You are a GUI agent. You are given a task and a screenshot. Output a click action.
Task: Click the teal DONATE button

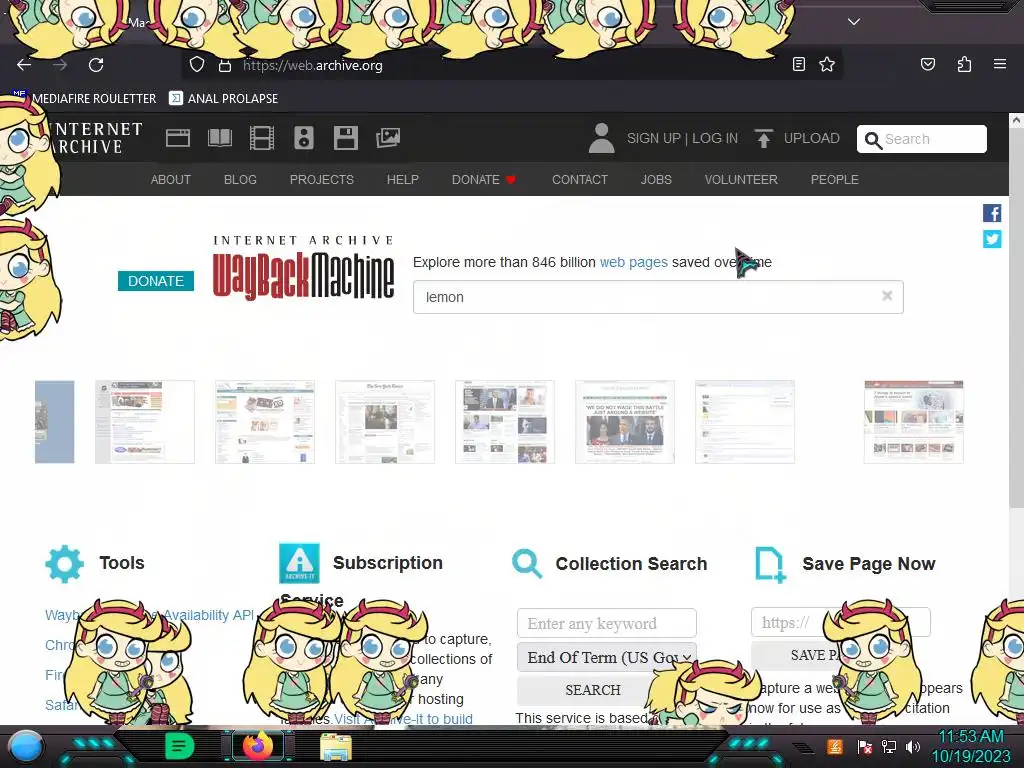(156, 281)
